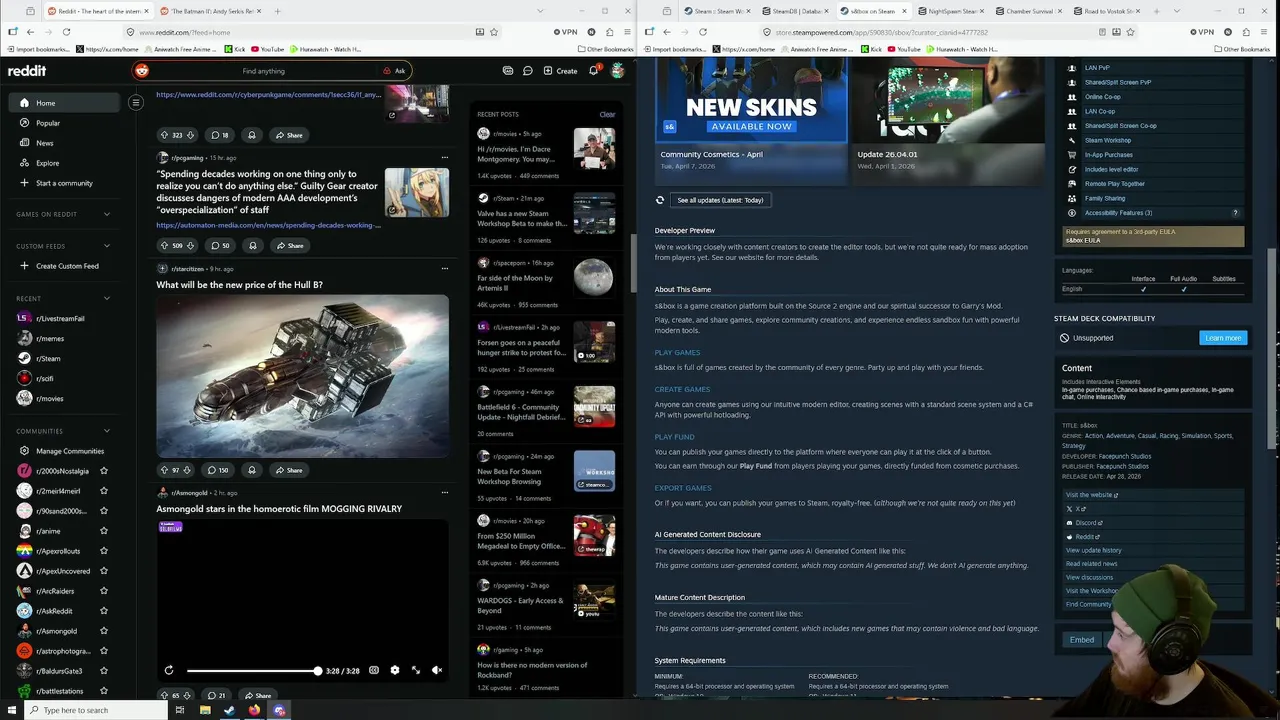This screenshot has height=720, width=1280.
Task: Reload the Steam store page
Action: 703,32
